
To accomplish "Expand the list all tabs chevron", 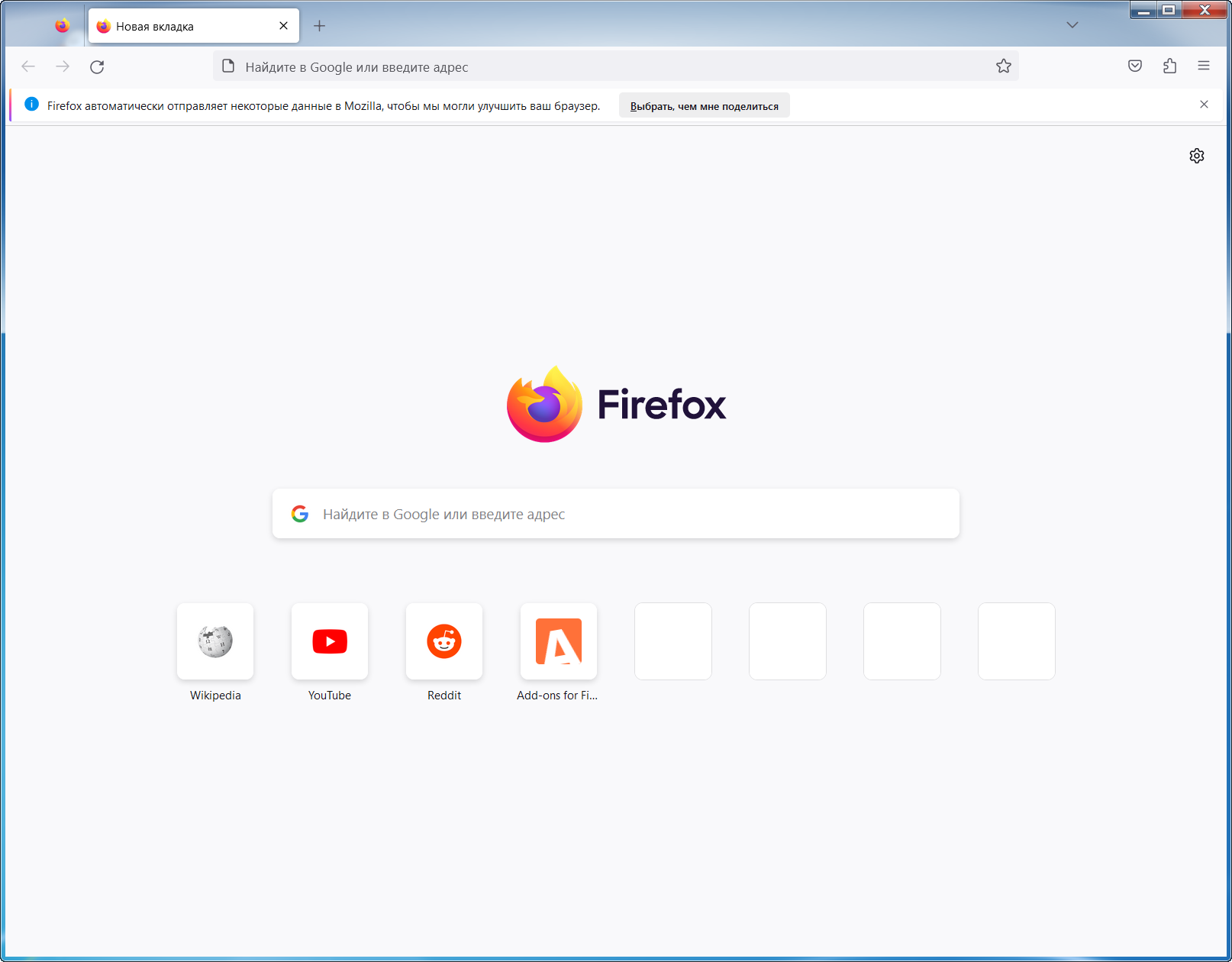I will pyautogui.click(x=1072, y=25).
